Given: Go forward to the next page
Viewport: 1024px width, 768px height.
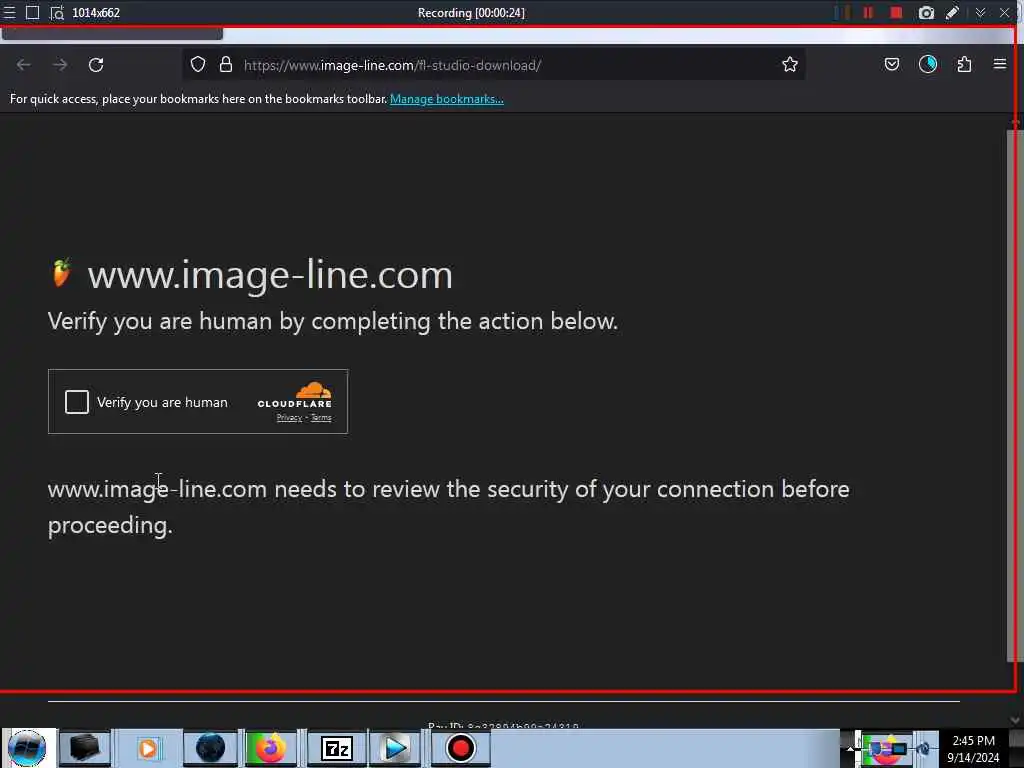Looking at the screenshot, I should pyautogui.click(x=60, y=65).
